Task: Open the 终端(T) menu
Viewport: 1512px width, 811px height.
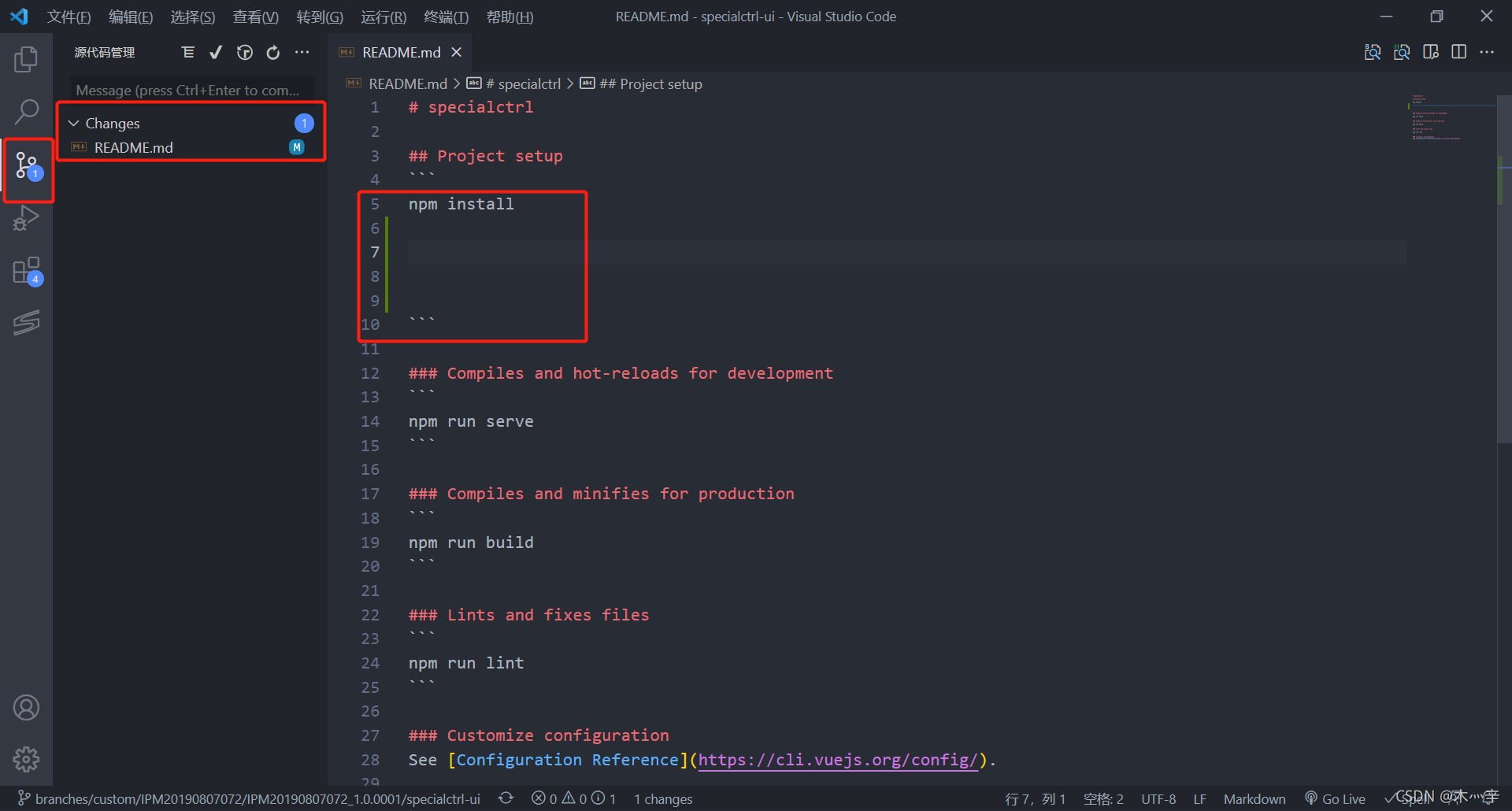Action: pyautogui.click(x=447, y=17)
